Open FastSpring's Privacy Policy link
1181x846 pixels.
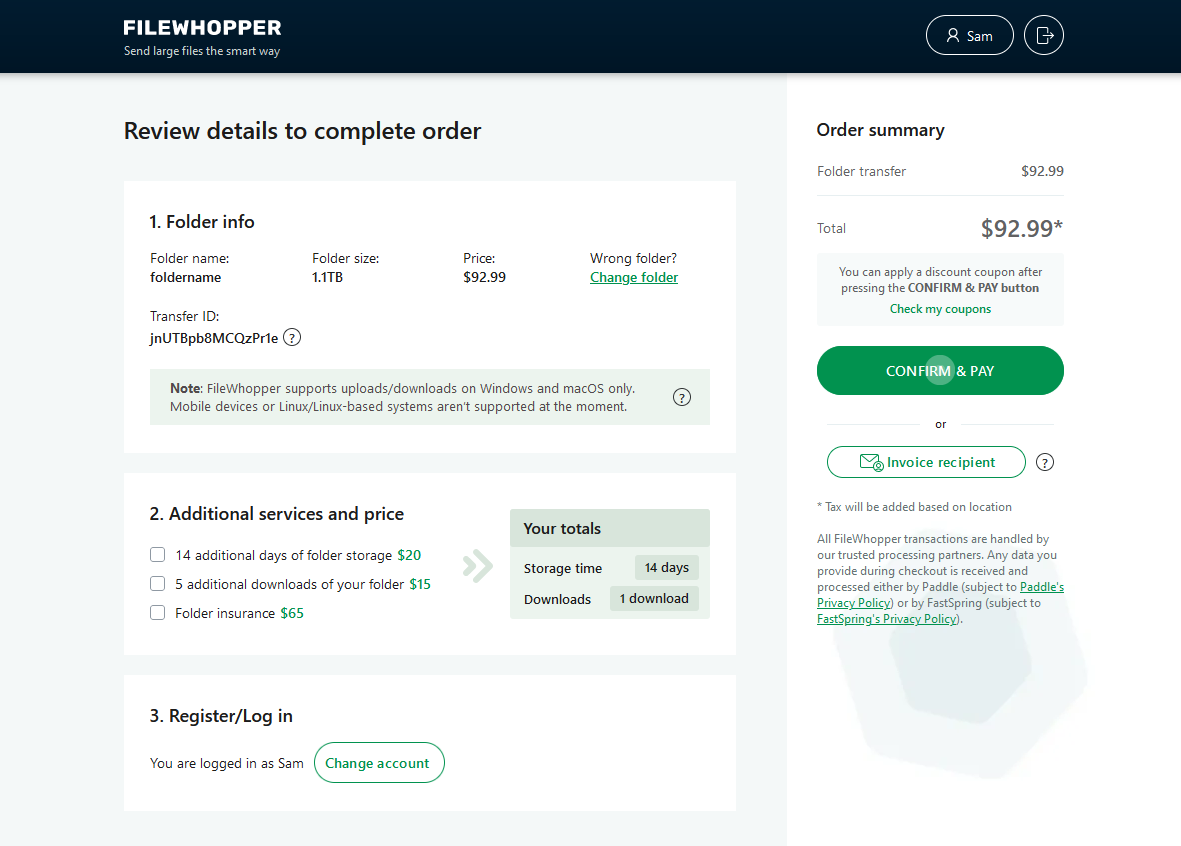coord(888,618)
